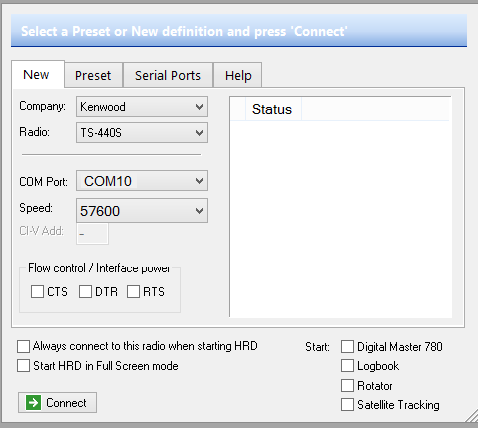Image resolution: width=478 pixels, height=428 pixels.
Task: Check the RTS checkbox
Action: tap(133, 292)
